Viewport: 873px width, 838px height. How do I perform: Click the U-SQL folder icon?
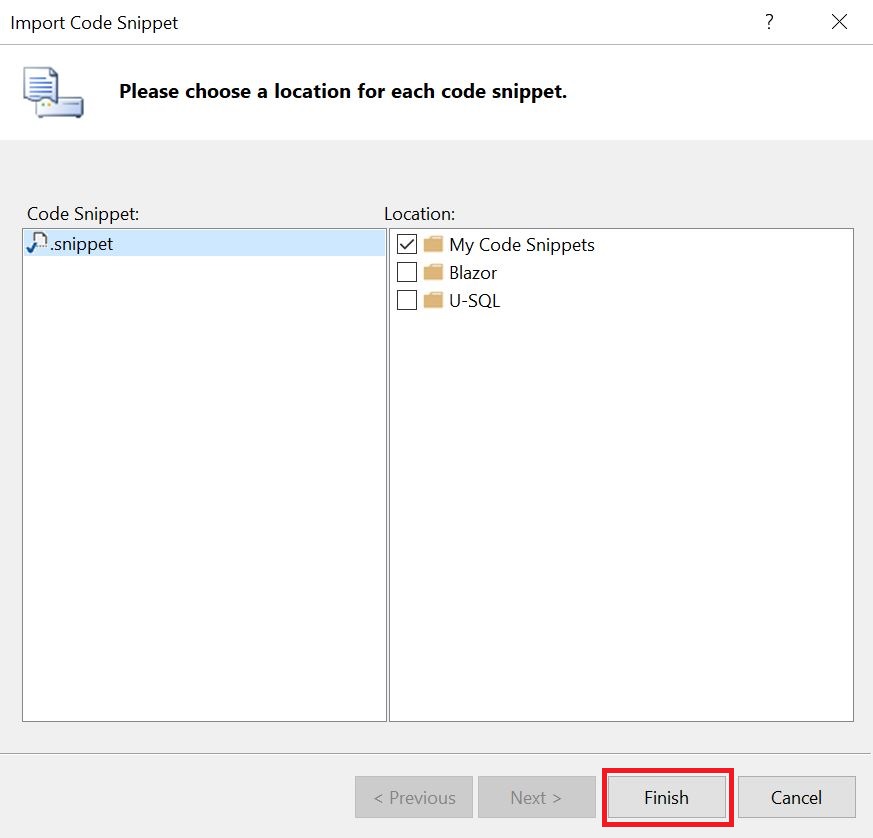tap(433, 300)
